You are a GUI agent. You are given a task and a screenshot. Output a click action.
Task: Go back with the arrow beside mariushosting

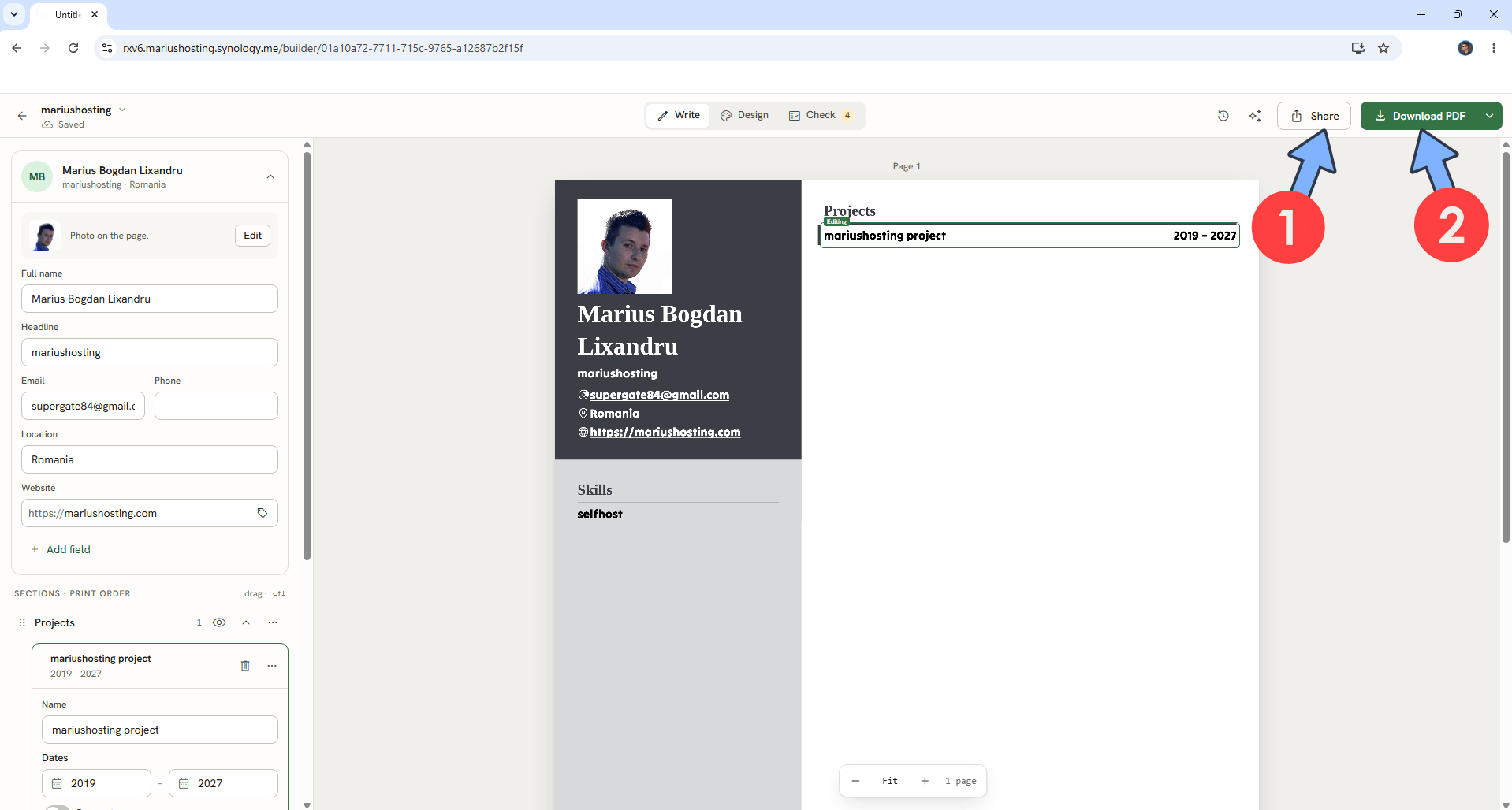[22, 116]
